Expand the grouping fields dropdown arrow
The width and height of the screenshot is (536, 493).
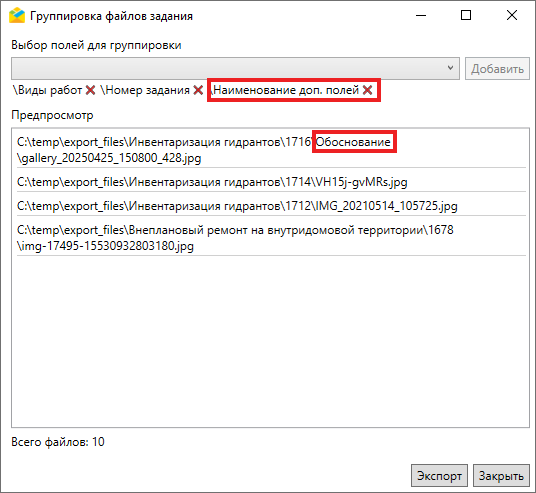[451, 68]
